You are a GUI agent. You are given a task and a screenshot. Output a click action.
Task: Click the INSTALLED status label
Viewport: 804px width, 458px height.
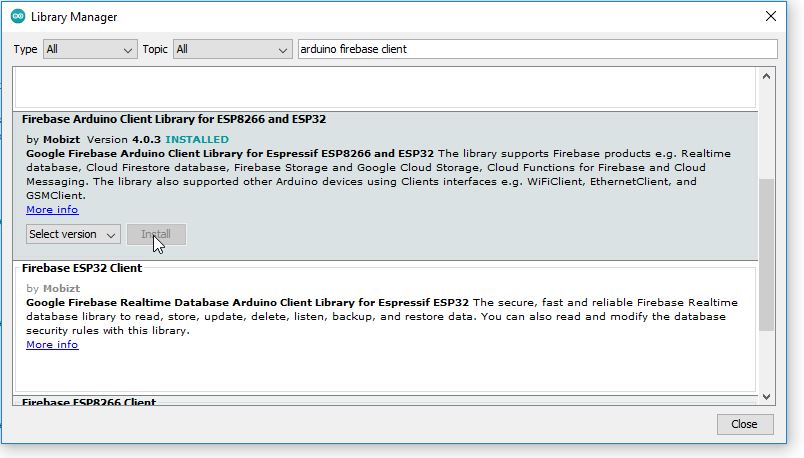tap(197, 140)
